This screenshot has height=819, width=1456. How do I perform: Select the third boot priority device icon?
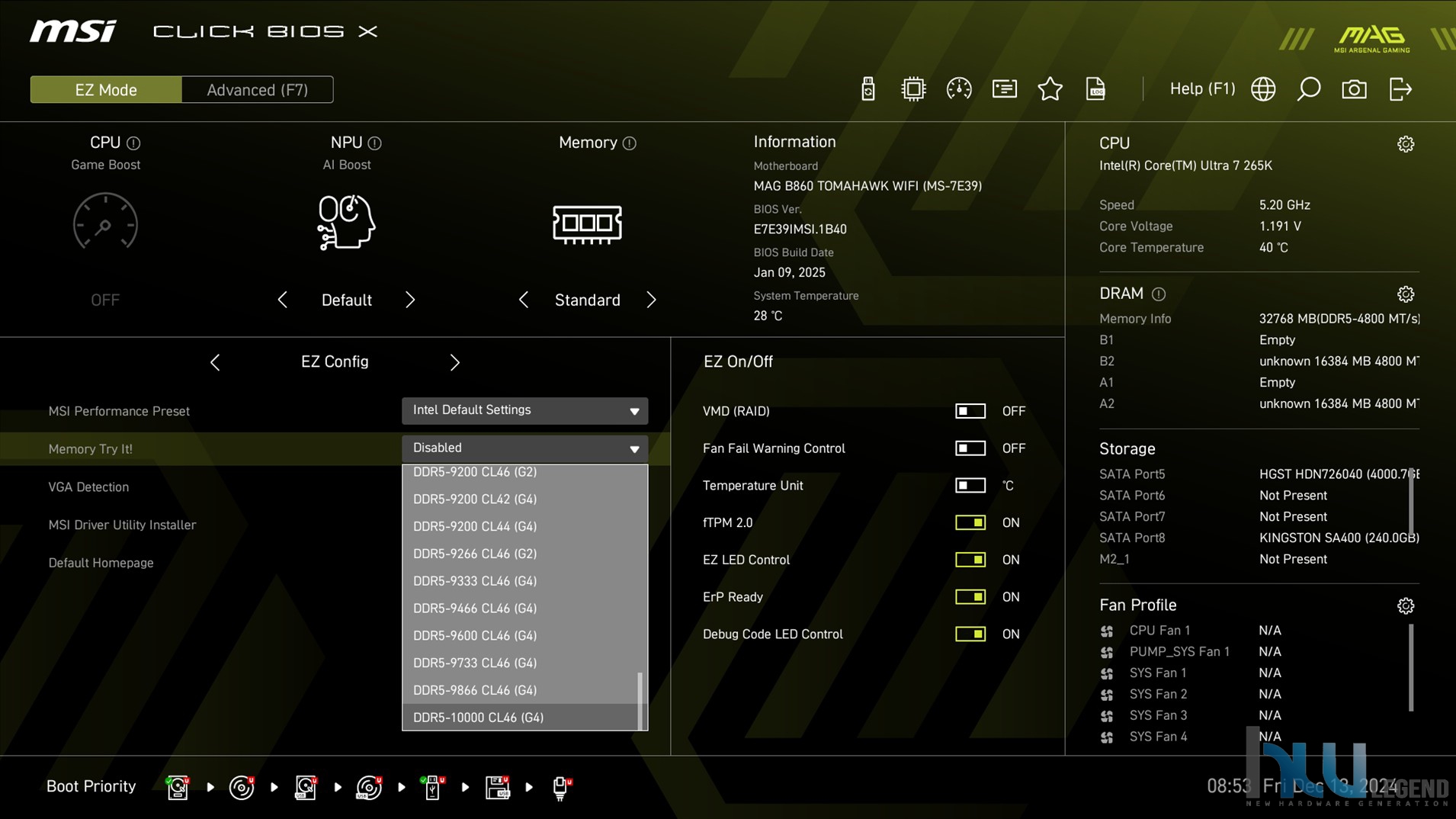tap(306, 787)
